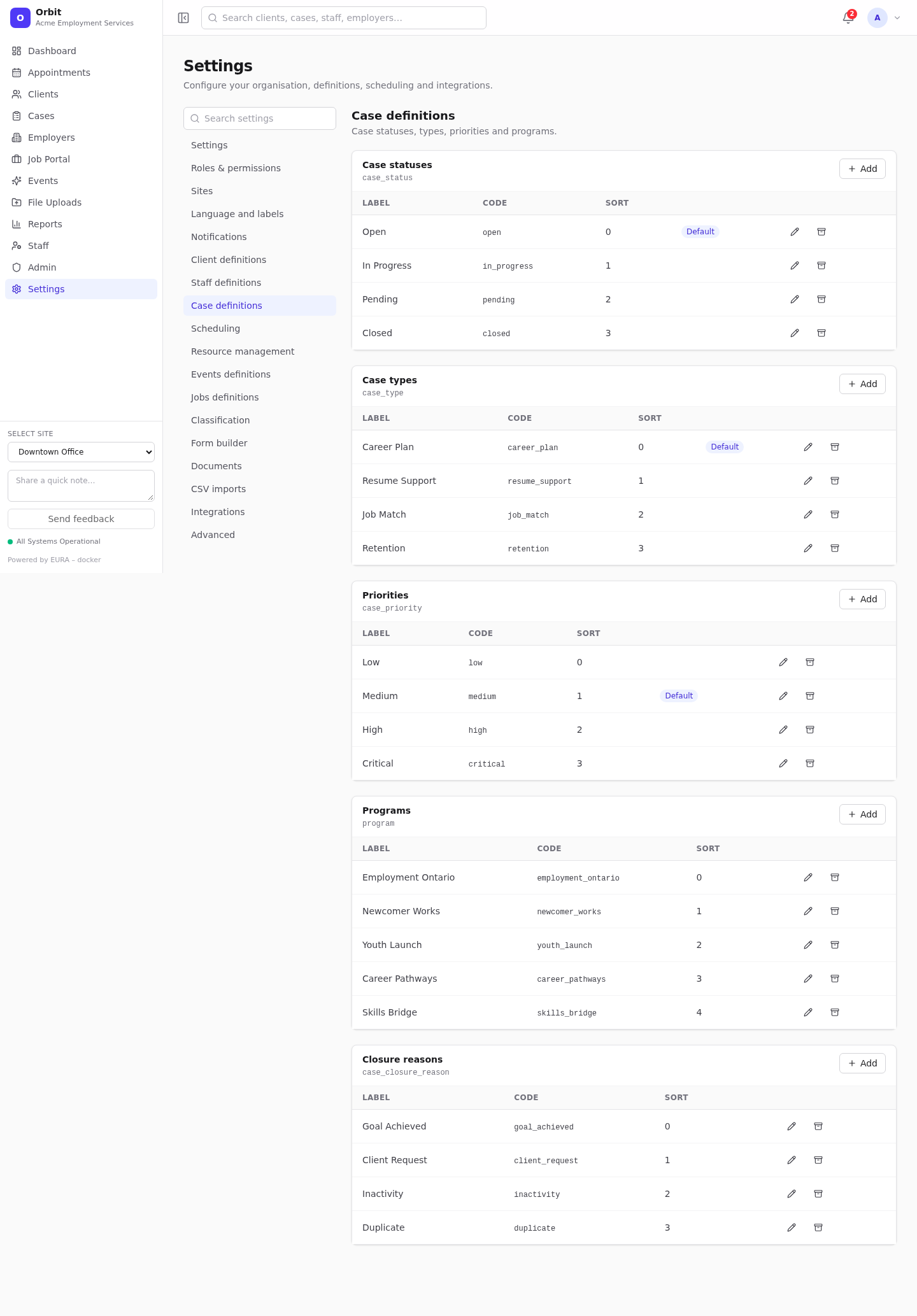Edit the Skills Bridge program

(808, 1012)
